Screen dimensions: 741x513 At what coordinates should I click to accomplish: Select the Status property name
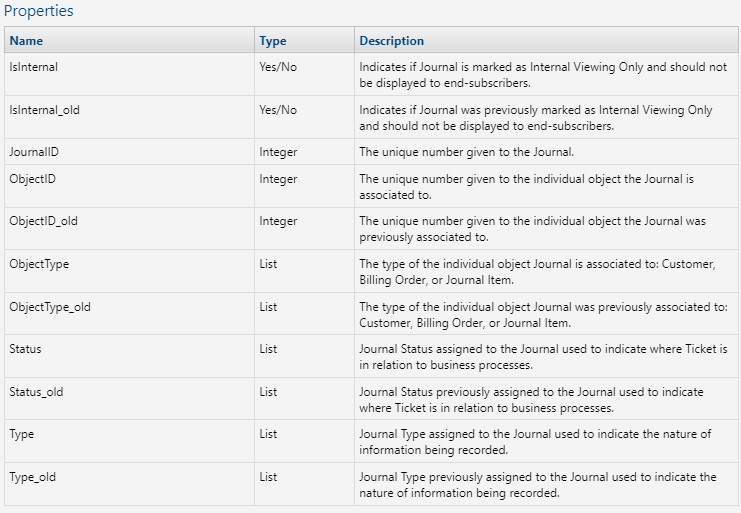click(x=26, y=349)
